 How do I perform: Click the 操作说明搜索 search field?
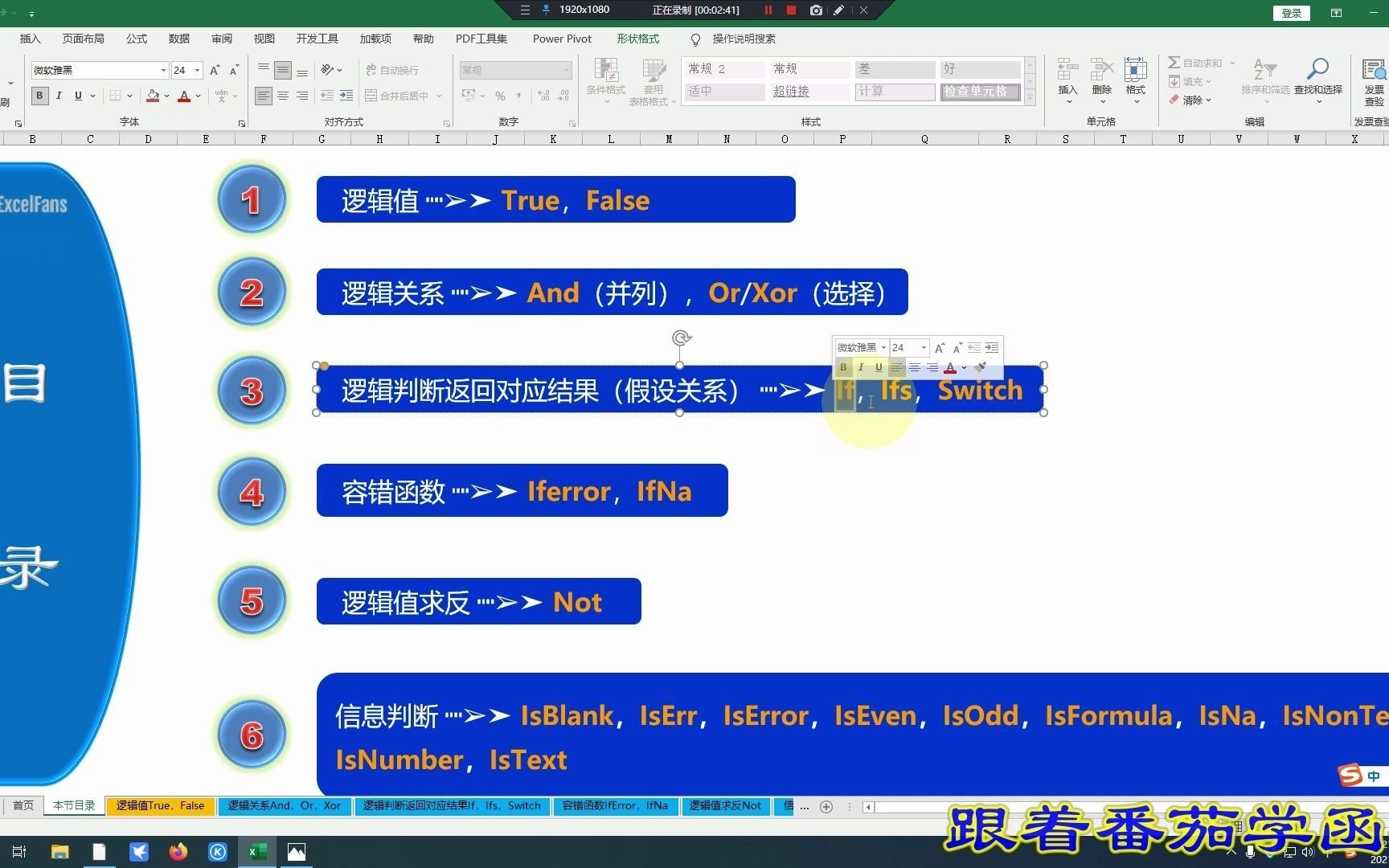744,39
